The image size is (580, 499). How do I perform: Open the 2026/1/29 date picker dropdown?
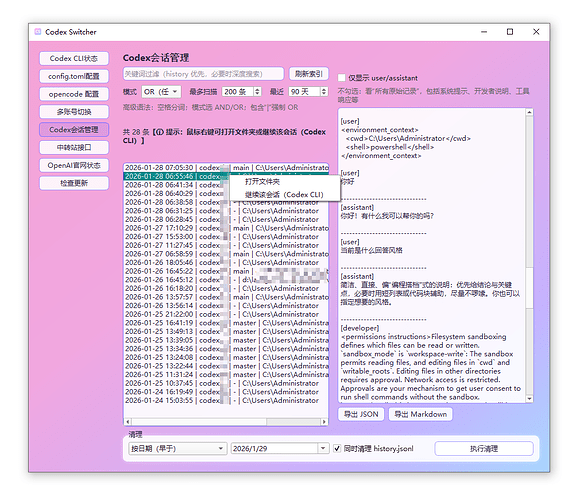coord(323,449)
